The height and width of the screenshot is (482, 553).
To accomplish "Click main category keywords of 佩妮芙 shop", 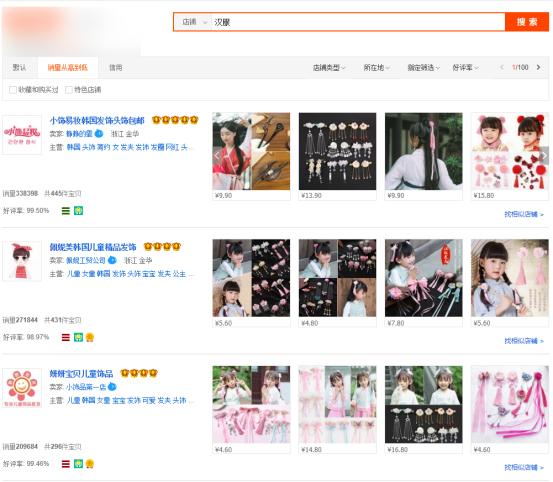I will pyautogui.click(x=130, y=274).
